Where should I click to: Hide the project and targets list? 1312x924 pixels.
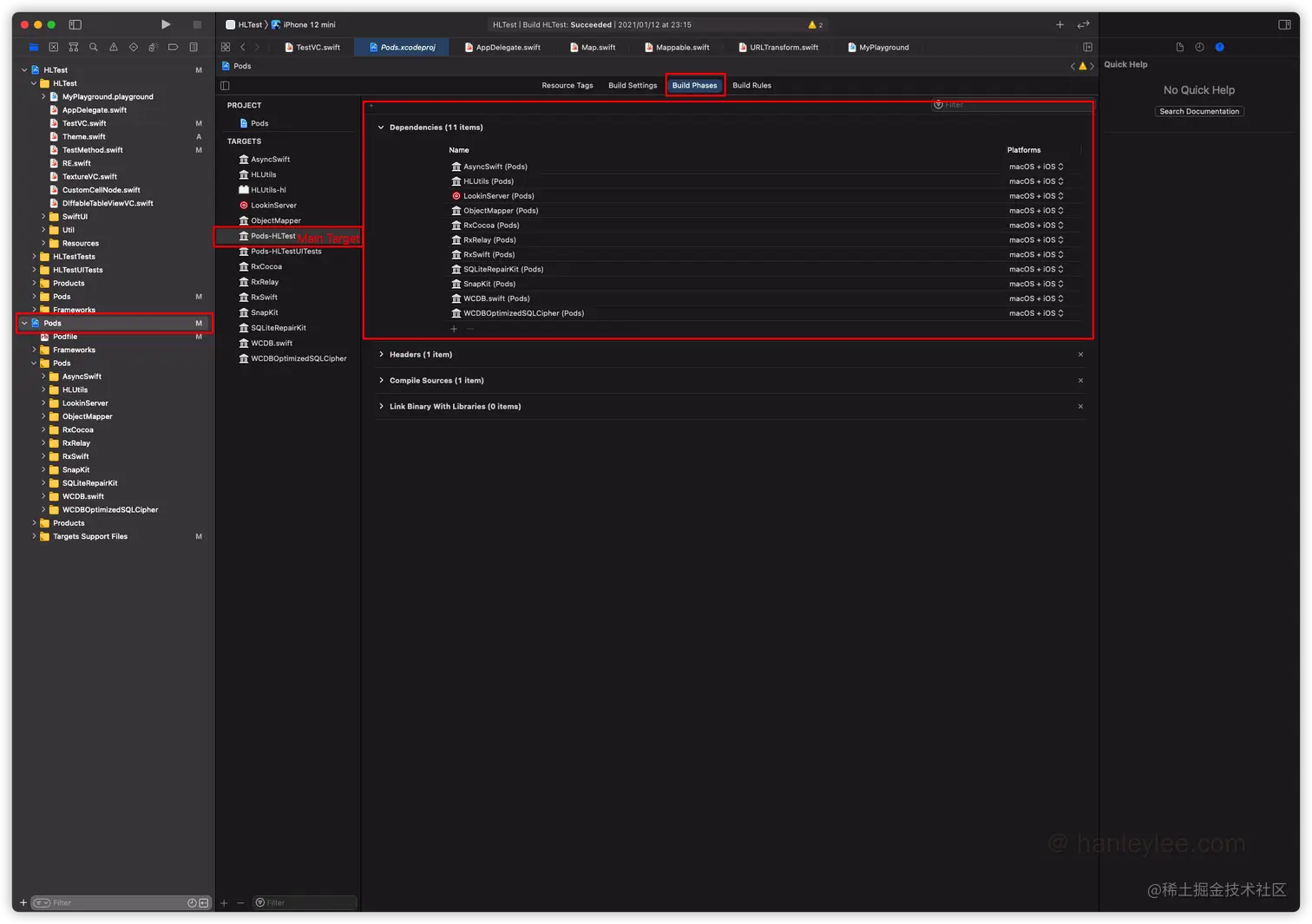click(225, 85)
